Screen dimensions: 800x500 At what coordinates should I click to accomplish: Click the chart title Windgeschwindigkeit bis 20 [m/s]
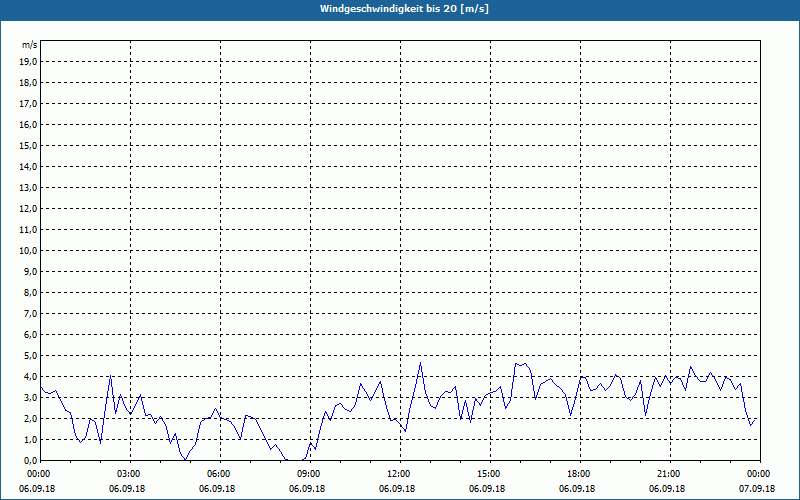[x=404, y=9]
